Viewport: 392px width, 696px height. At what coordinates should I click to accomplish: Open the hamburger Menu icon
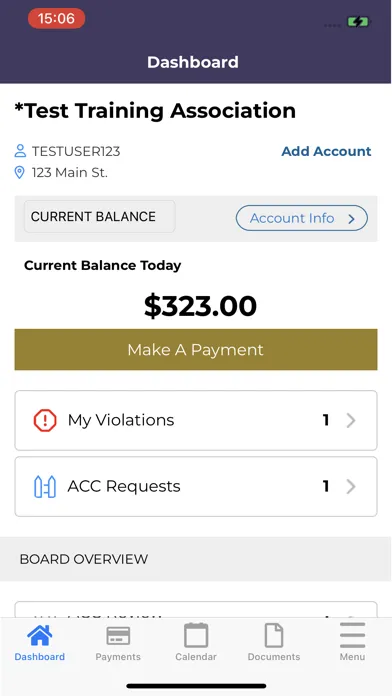[352, 635]
